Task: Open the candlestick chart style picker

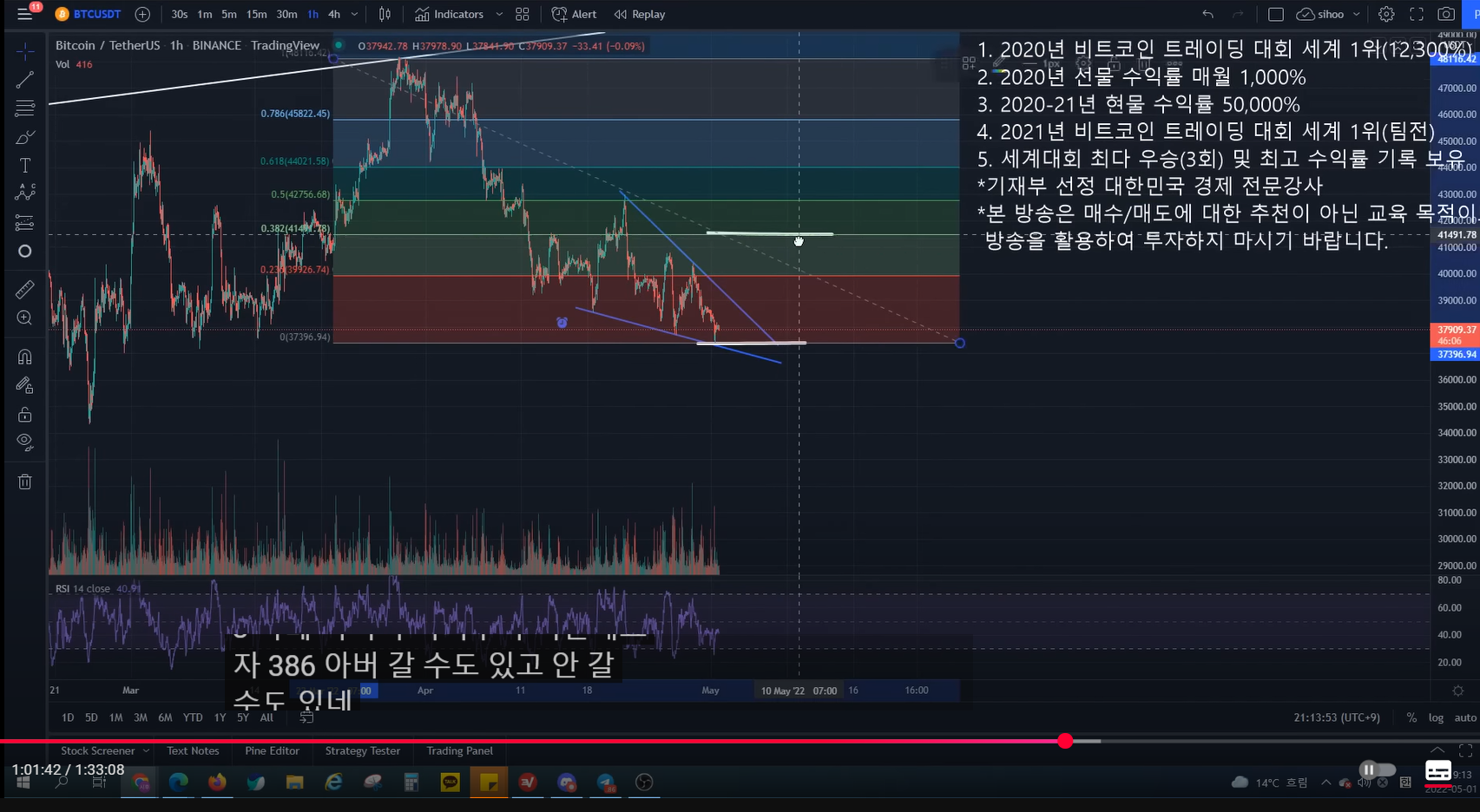Action: pos(385,14)
